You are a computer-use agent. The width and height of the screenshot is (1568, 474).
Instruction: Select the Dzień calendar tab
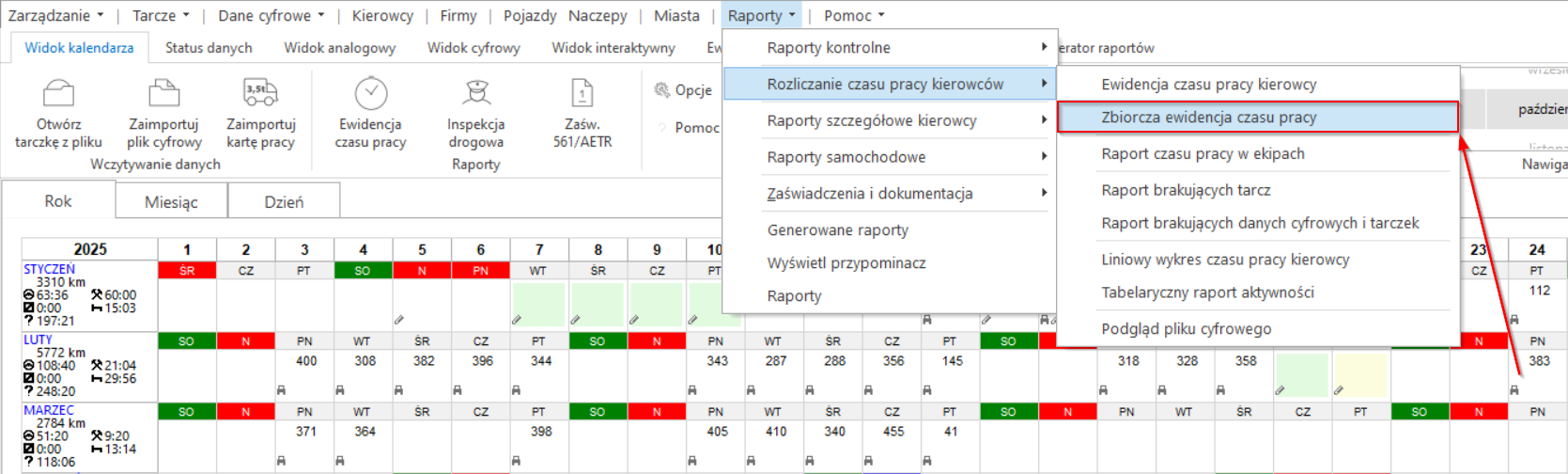pyautogui.click(x=284, y=202)
